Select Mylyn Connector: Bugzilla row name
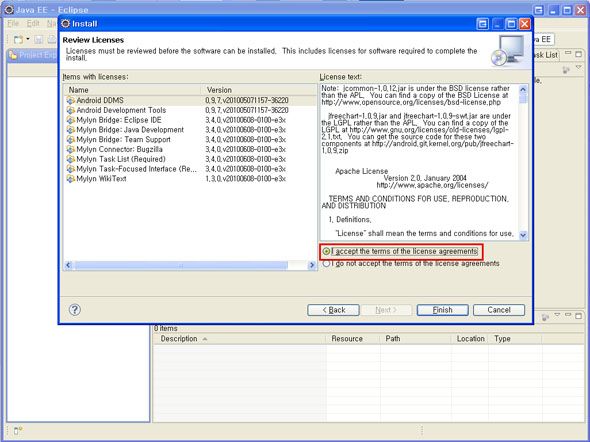590x442 pixels. click(x=119, y=149)
